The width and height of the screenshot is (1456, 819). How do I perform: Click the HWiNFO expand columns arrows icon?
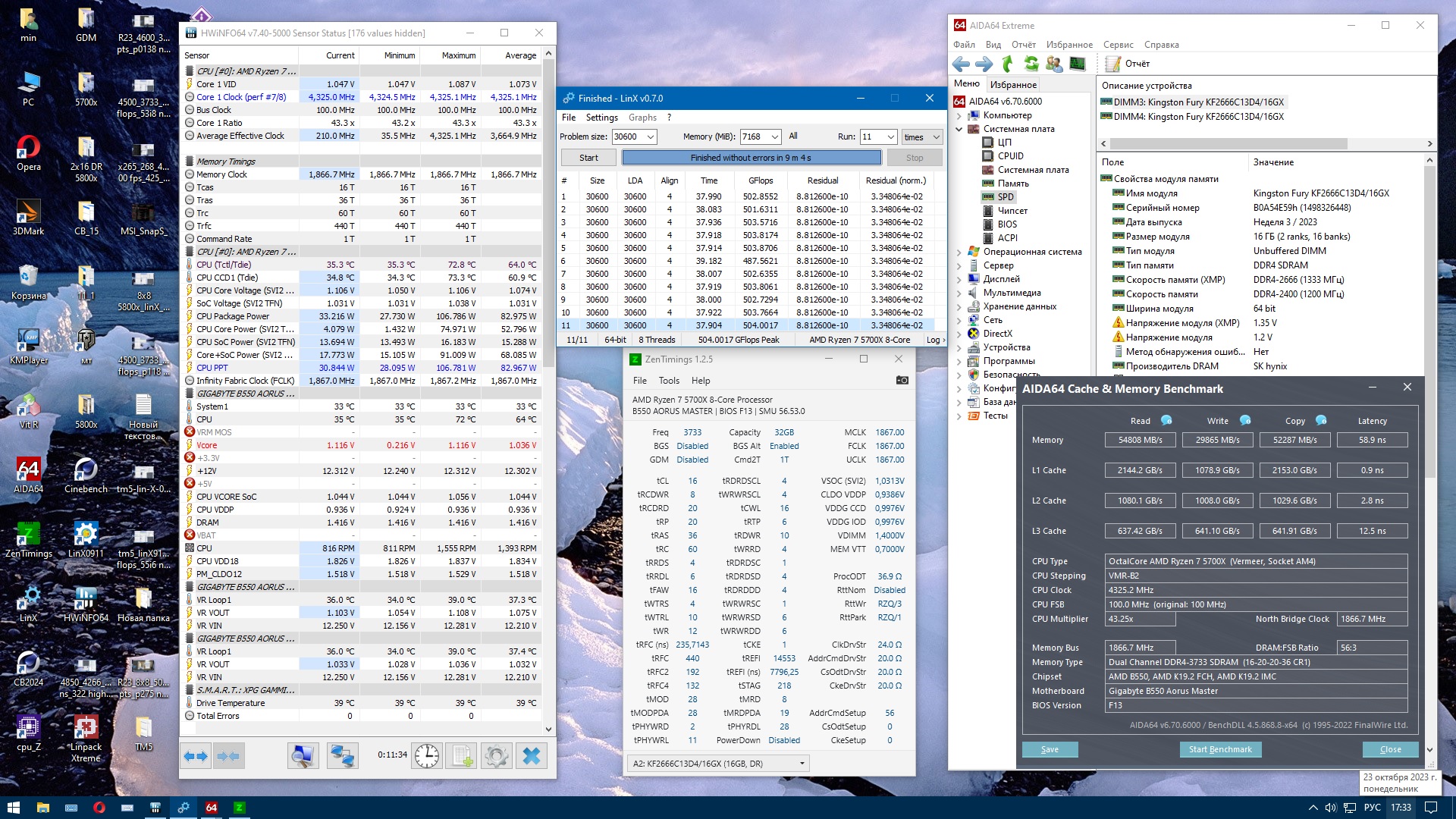[196, 756]
